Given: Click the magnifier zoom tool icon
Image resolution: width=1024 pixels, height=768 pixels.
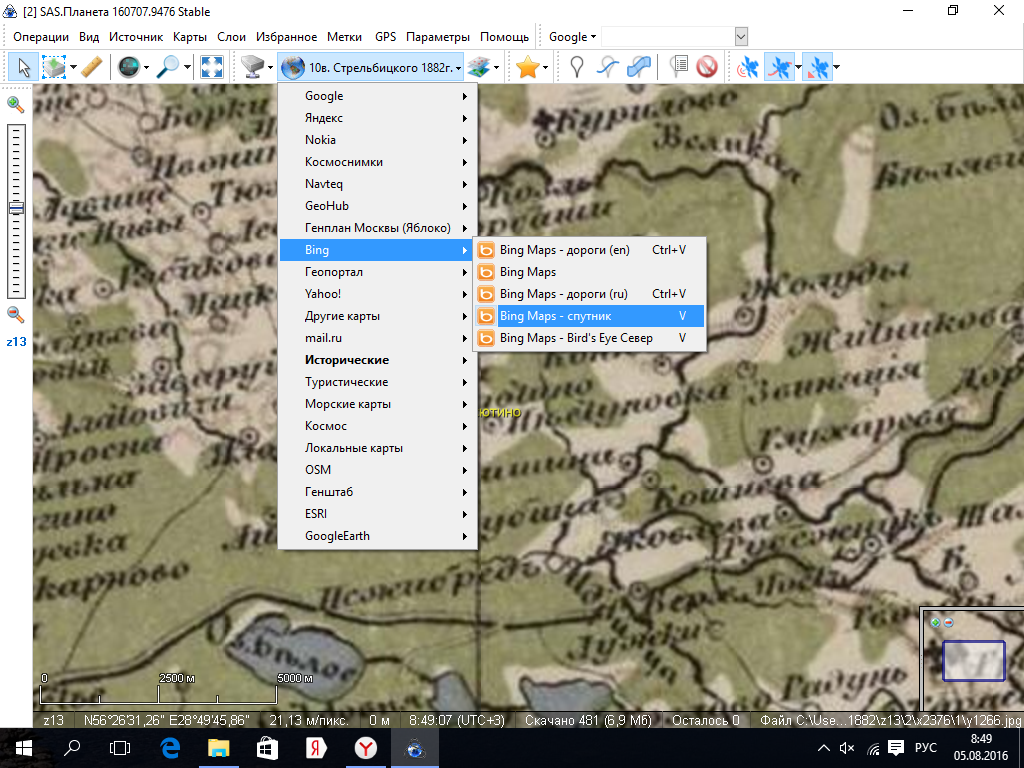Looking at the screenshot, I should (168, 67).
